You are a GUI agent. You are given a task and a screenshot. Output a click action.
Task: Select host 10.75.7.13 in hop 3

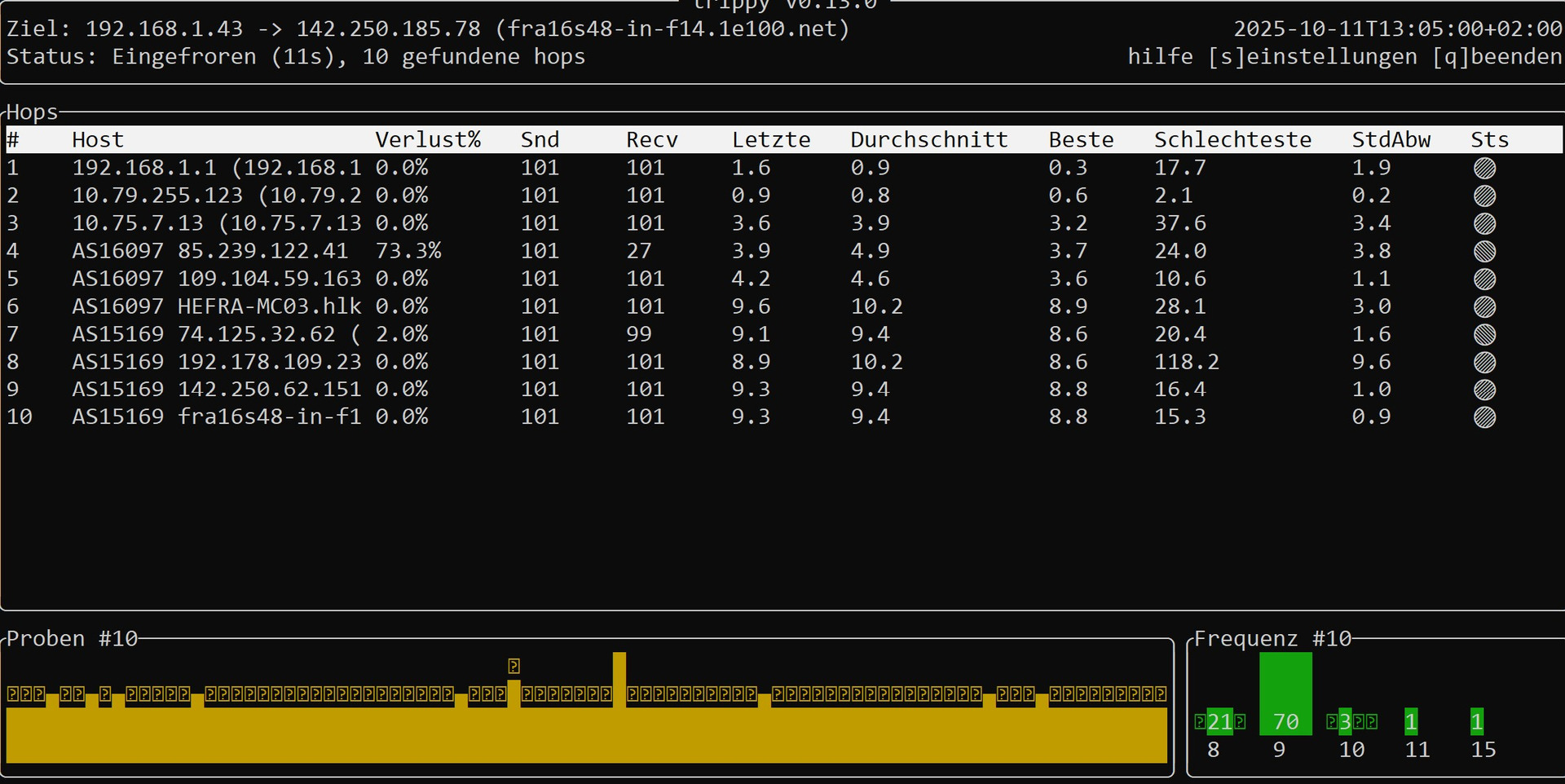pos(217,223)
